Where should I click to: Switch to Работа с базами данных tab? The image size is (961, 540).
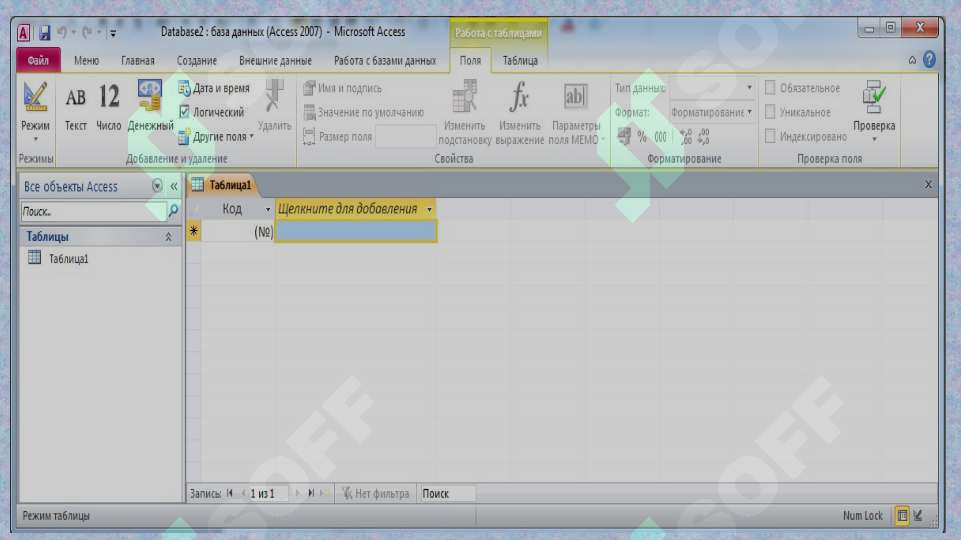(x=385, y=61)
